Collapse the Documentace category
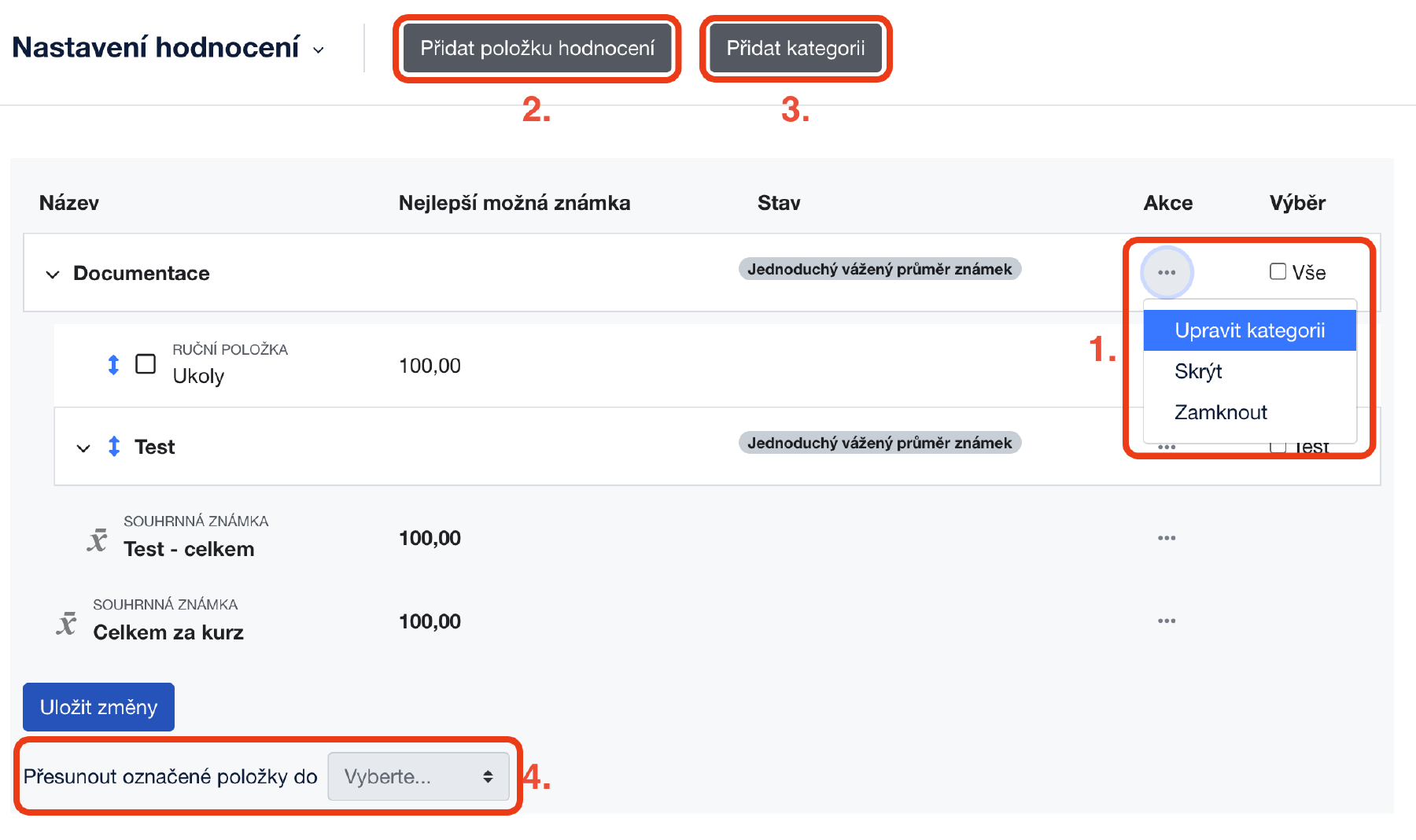The width and height of the screenshot is (1416, 840). click(x=53, y=274)
